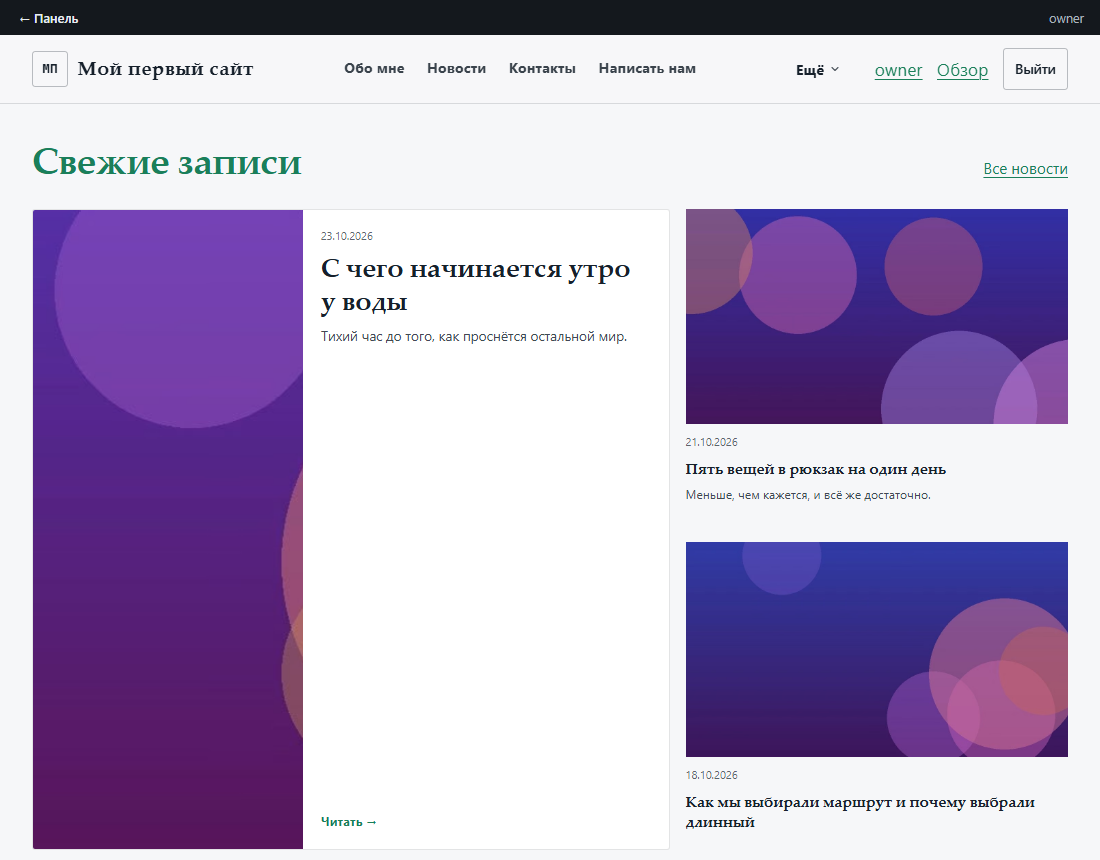Open the Обзор link
The width and height of the screenshot is (1100, 860).
pyautogui.click(x=962, y=70)
